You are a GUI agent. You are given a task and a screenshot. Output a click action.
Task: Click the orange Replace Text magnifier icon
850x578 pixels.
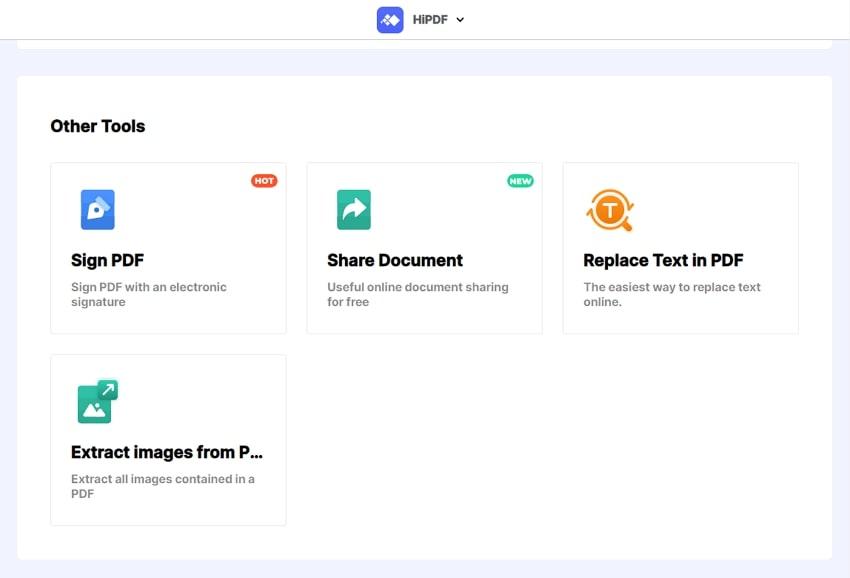click(609, 210)
